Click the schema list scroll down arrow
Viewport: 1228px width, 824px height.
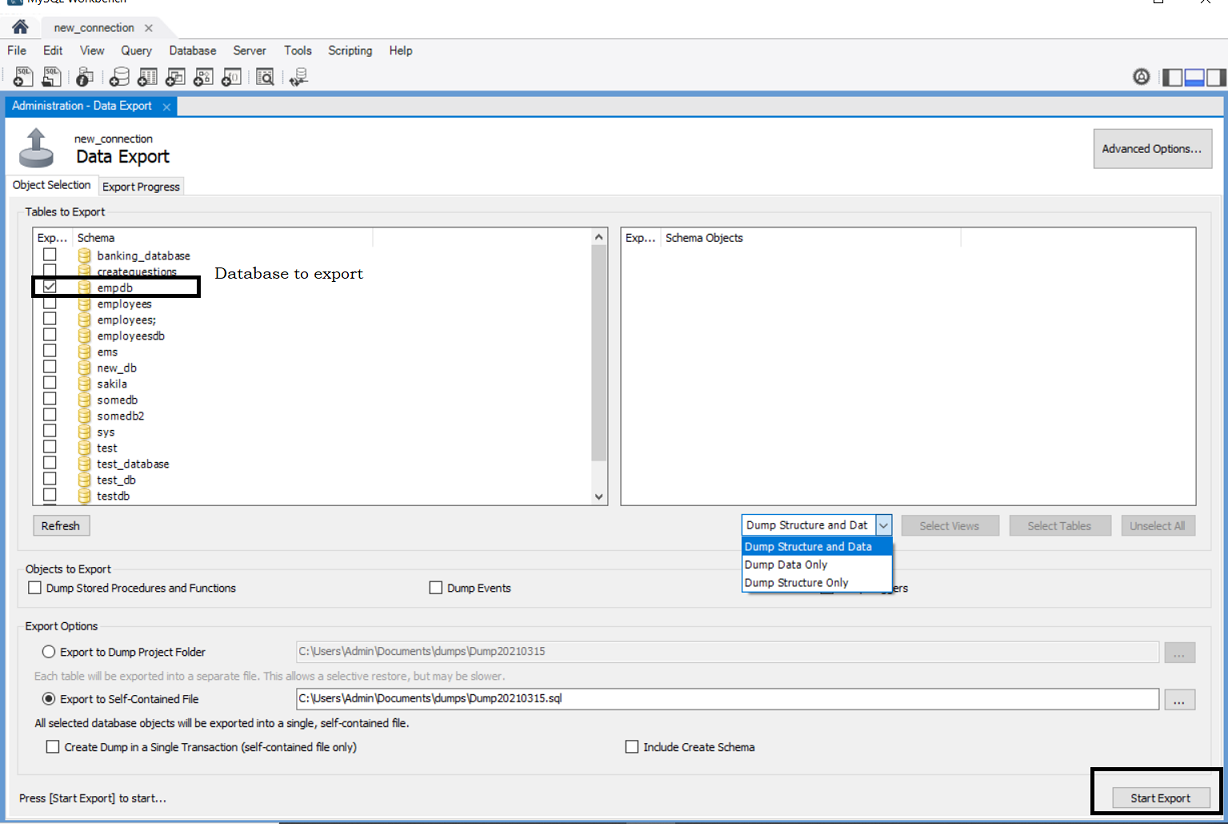pos(599,496)
